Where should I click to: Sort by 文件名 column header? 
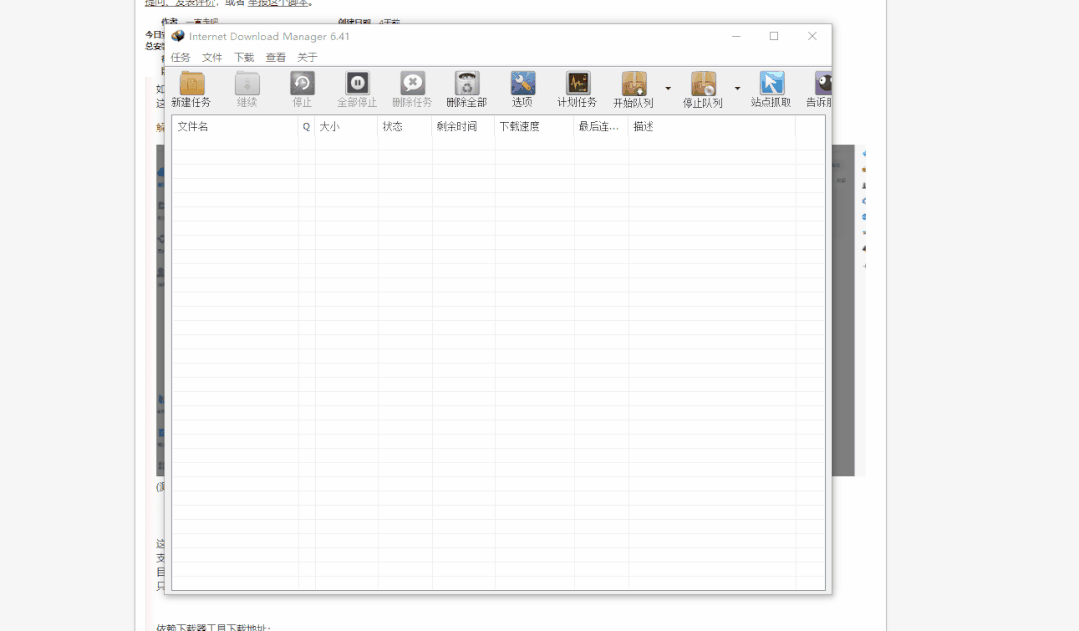click(x=235, y=127)
